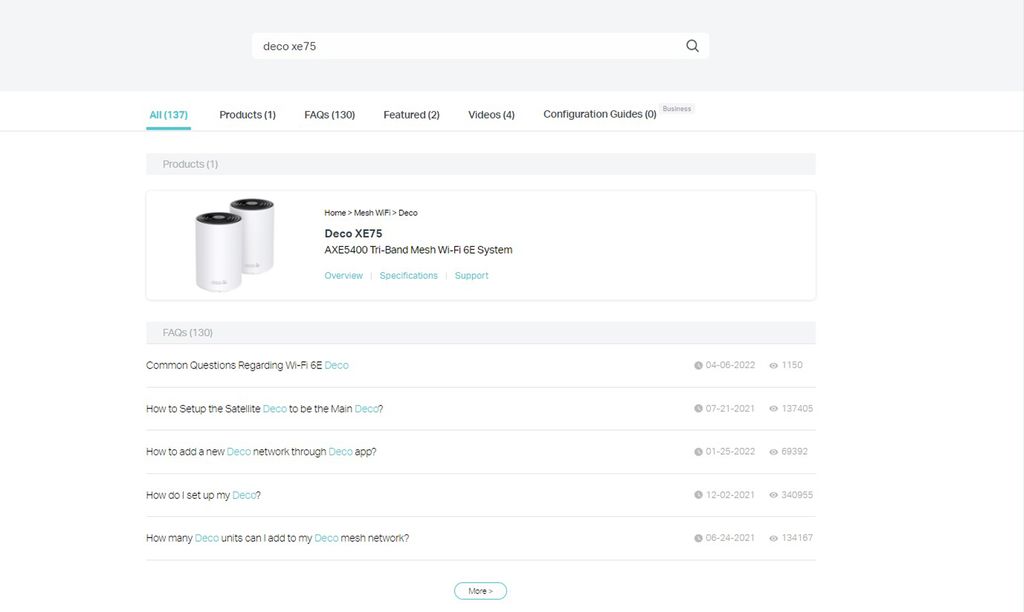Open the Deco XE75 Specifications link

click(408, 275)
